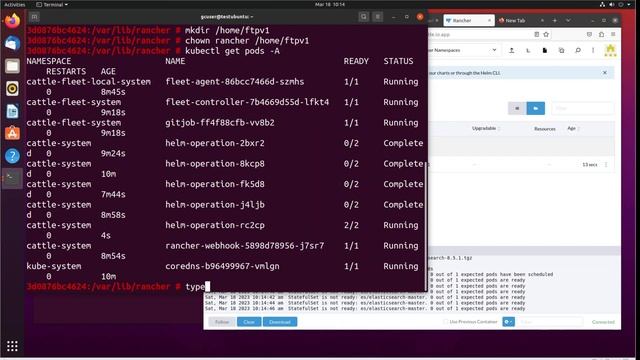Click the Rancher table Filter field

583,108
